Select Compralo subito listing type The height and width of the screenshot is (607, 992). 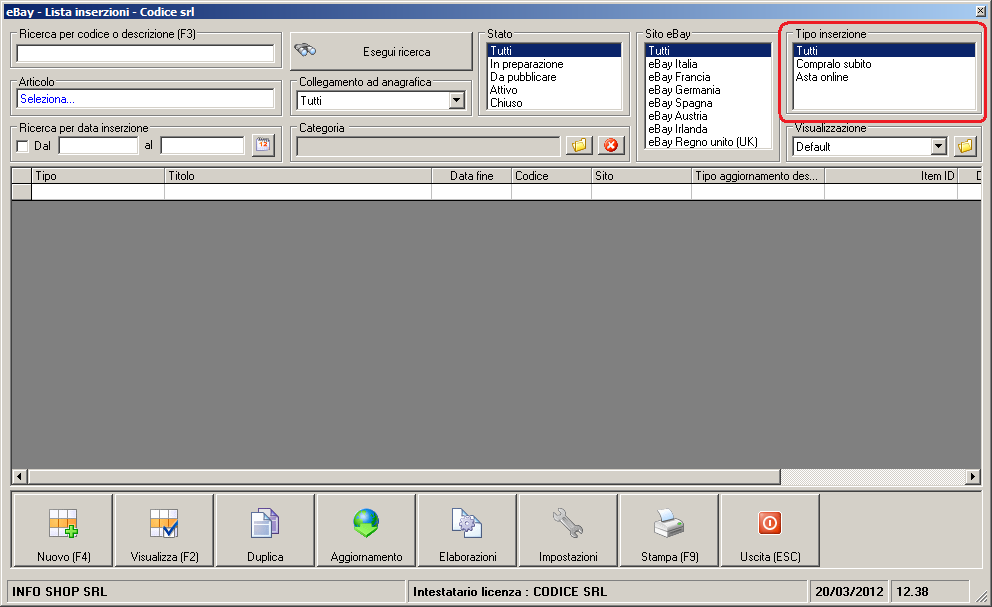(x=884, y=64)
